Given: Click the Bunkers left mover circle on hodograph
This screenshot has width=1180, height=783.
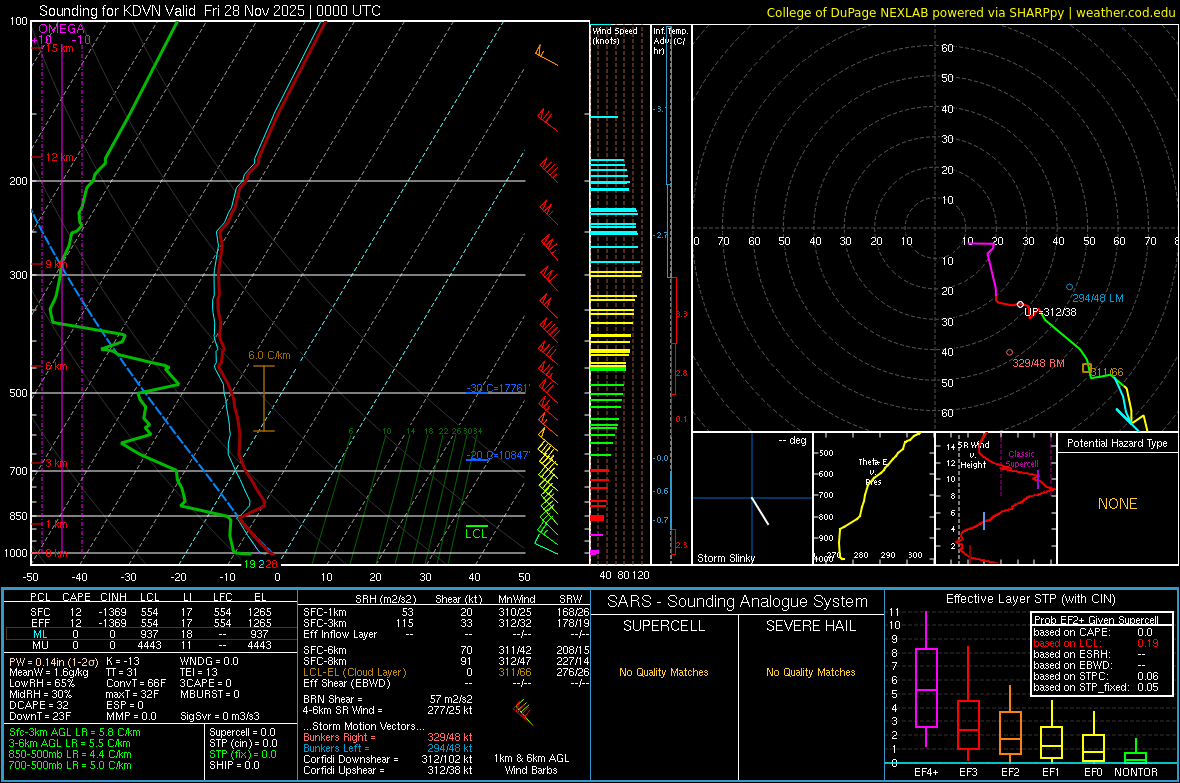Looking at the screenshot, I should click(x=1069, y=288).
